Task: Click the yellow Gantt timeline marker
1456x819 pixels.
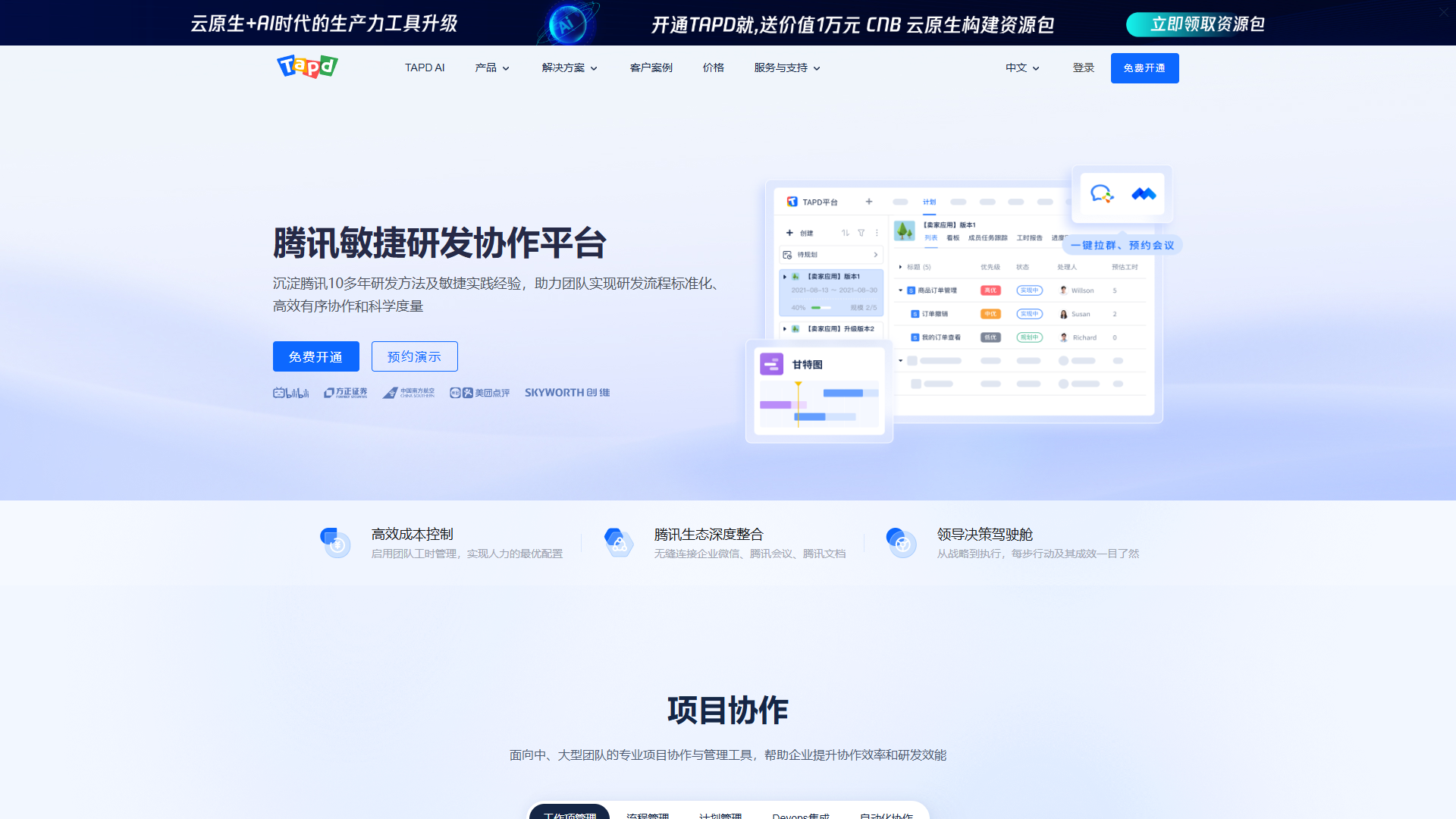Action: click(798, 404)
